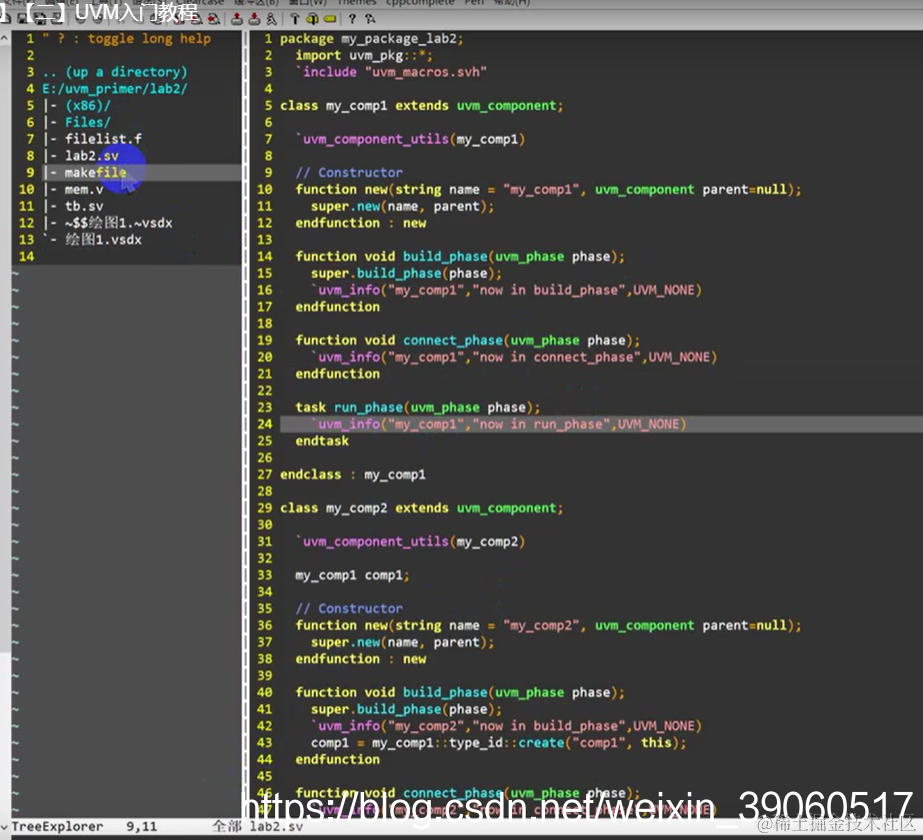The width and height of the screenshot is (923, 840).
Task: Click the Build Tags toolbar icon
Action: tap(313, 19)
